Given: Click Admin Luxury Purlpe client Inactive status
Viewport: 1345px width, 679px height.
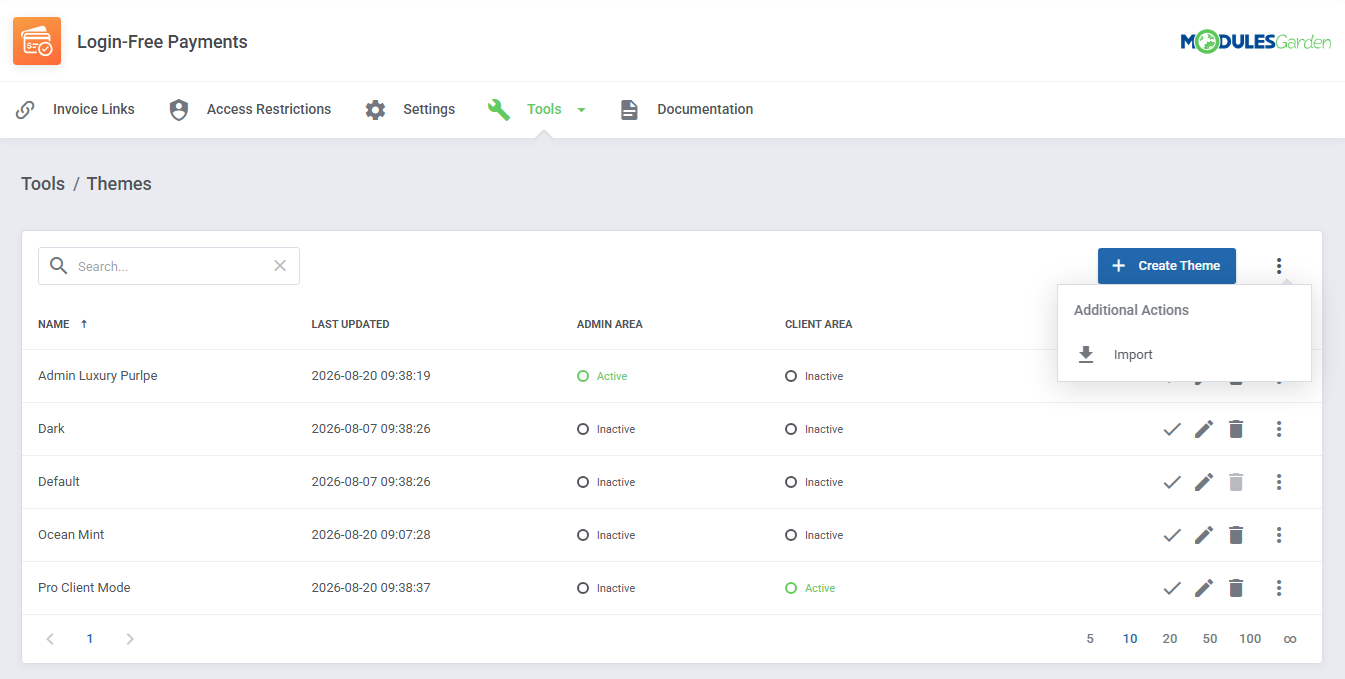Looking at the screenshot, I should click(814, 376).
